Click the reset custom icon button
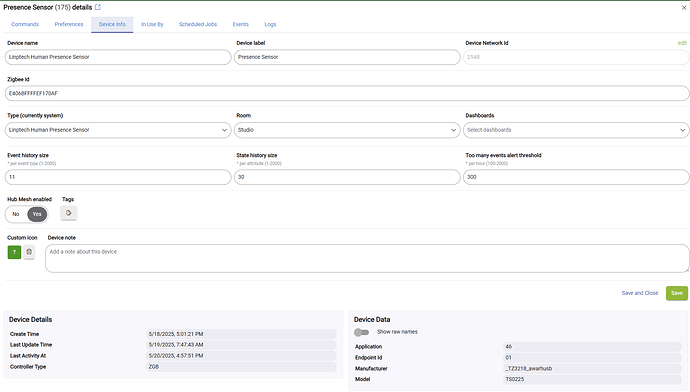The image size is (690, 392). (29, 252)
